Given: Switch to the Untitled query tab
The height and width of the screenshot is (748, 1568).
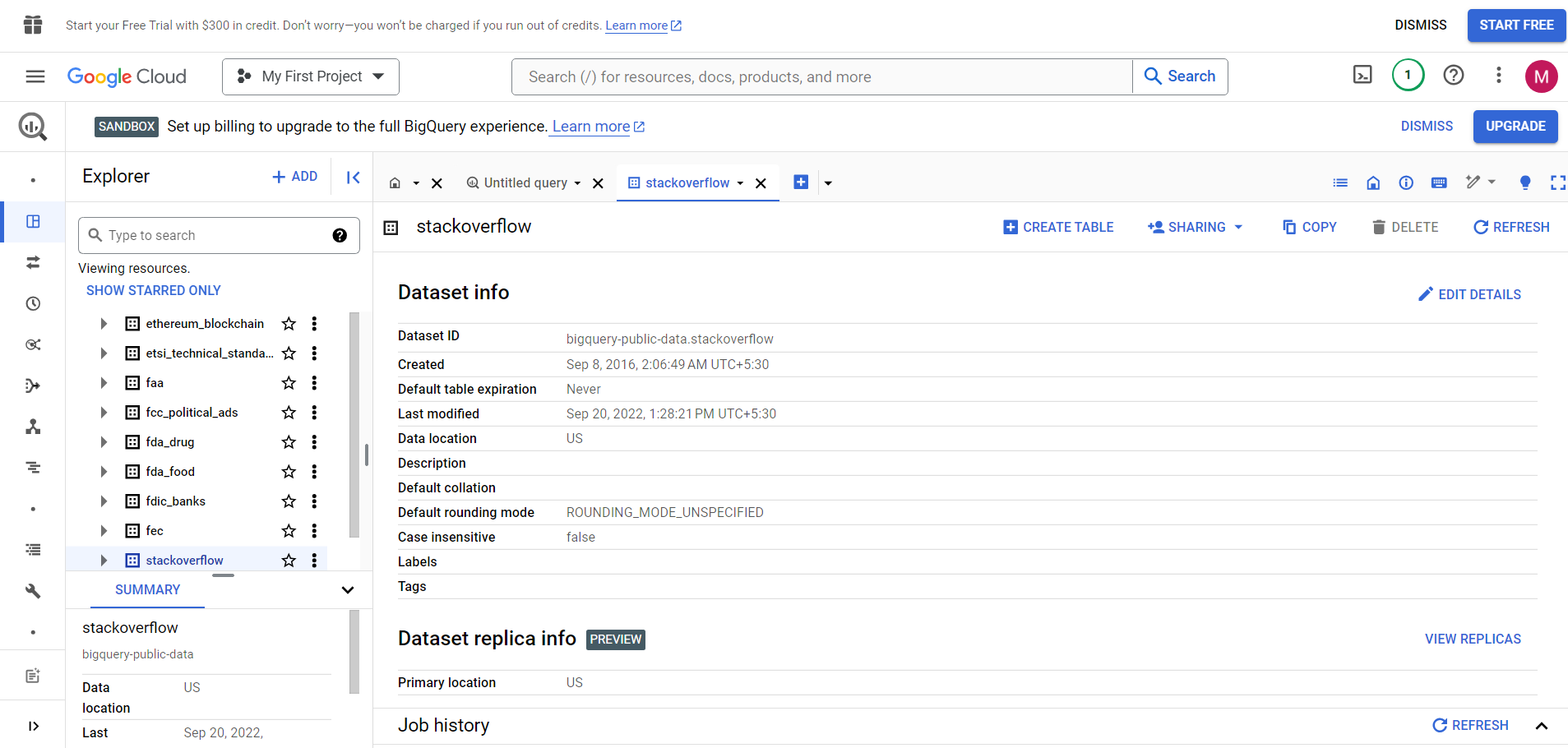Looking at the screenshot, I should pyautogui.click(x=526, y=182).
